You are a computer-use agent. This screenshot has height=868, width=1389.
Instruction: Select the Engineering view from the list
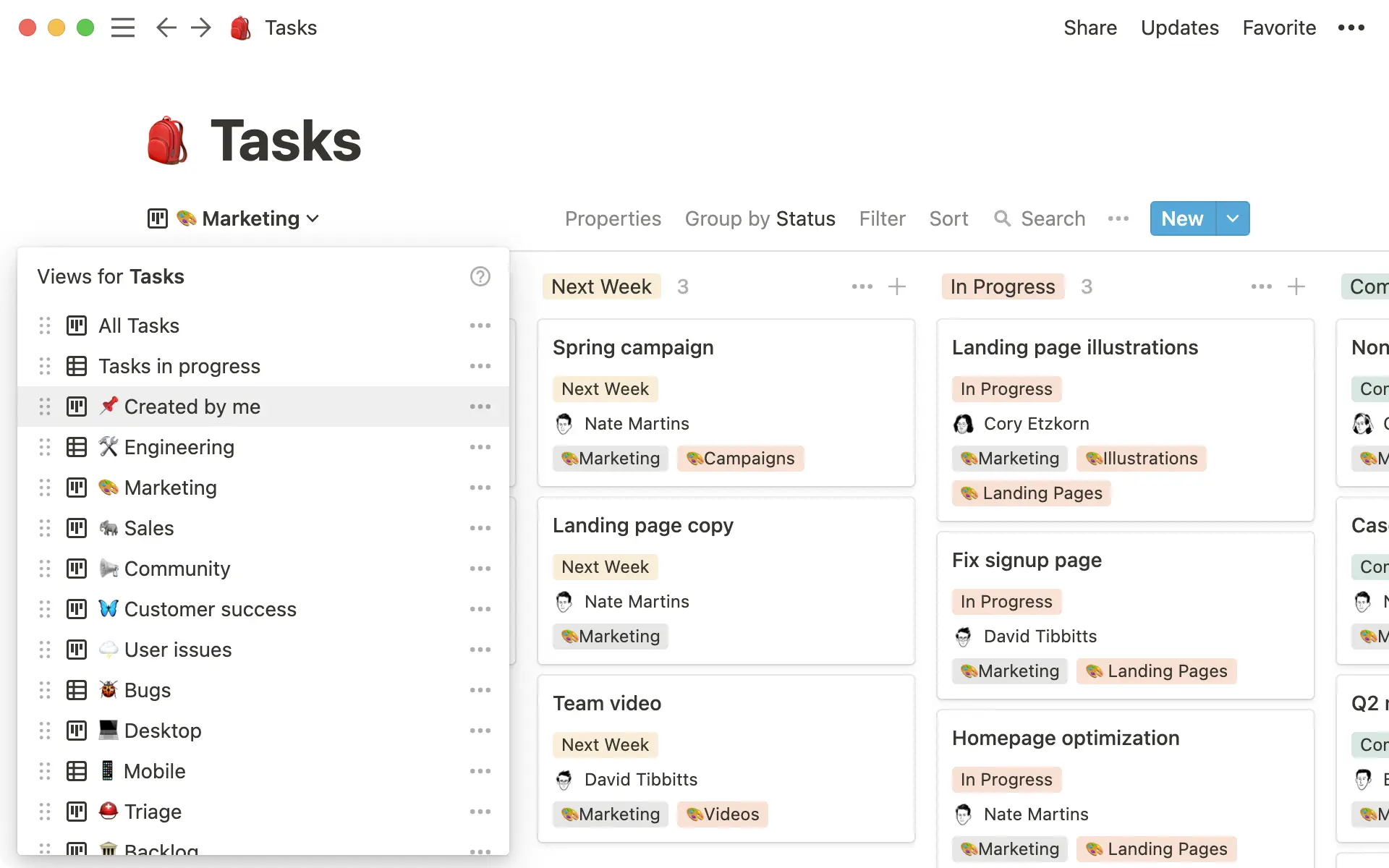(179, 447)
